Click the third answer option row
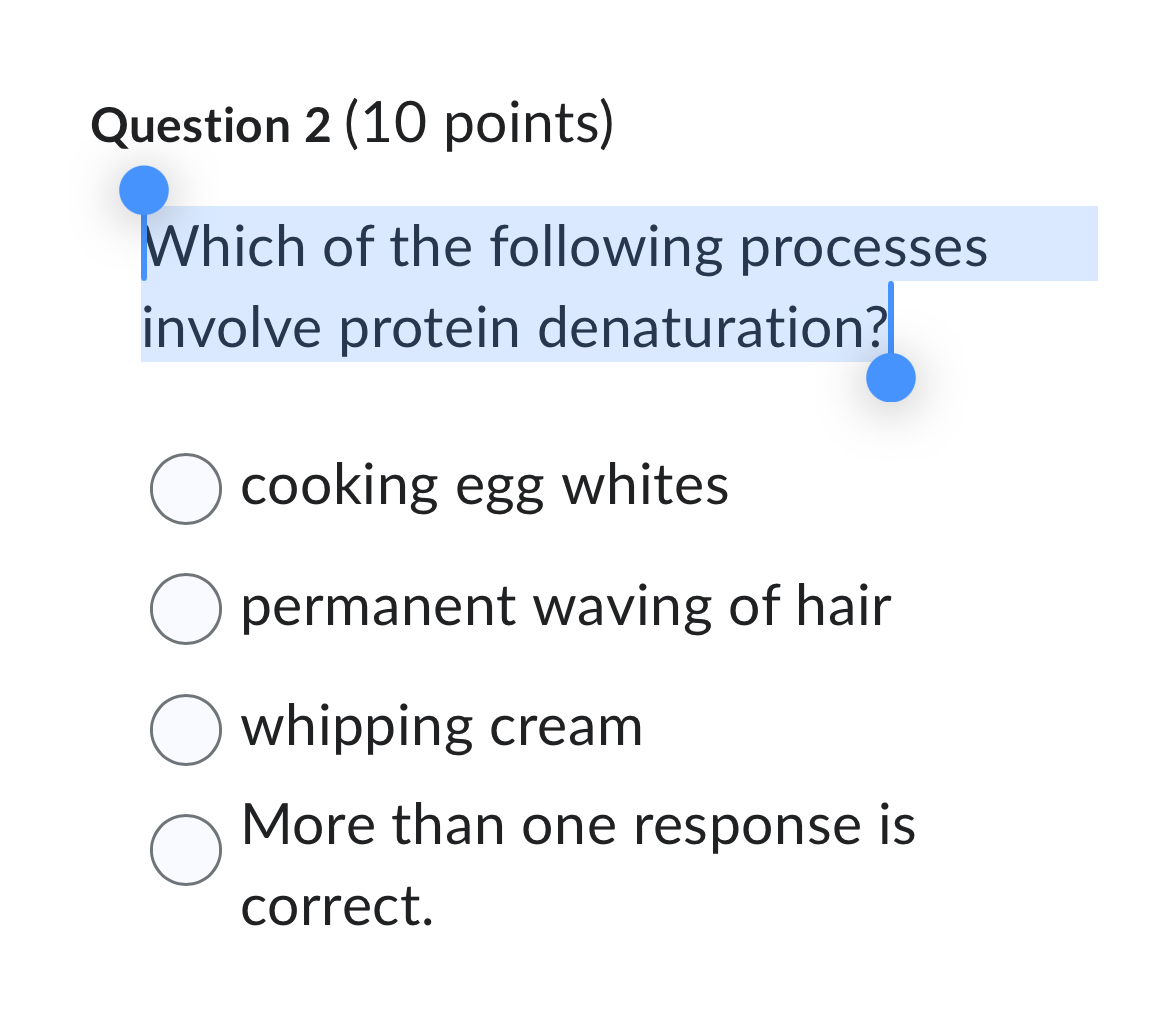The height and width of the screenshot is (1029, 1156). click(400, 729)
